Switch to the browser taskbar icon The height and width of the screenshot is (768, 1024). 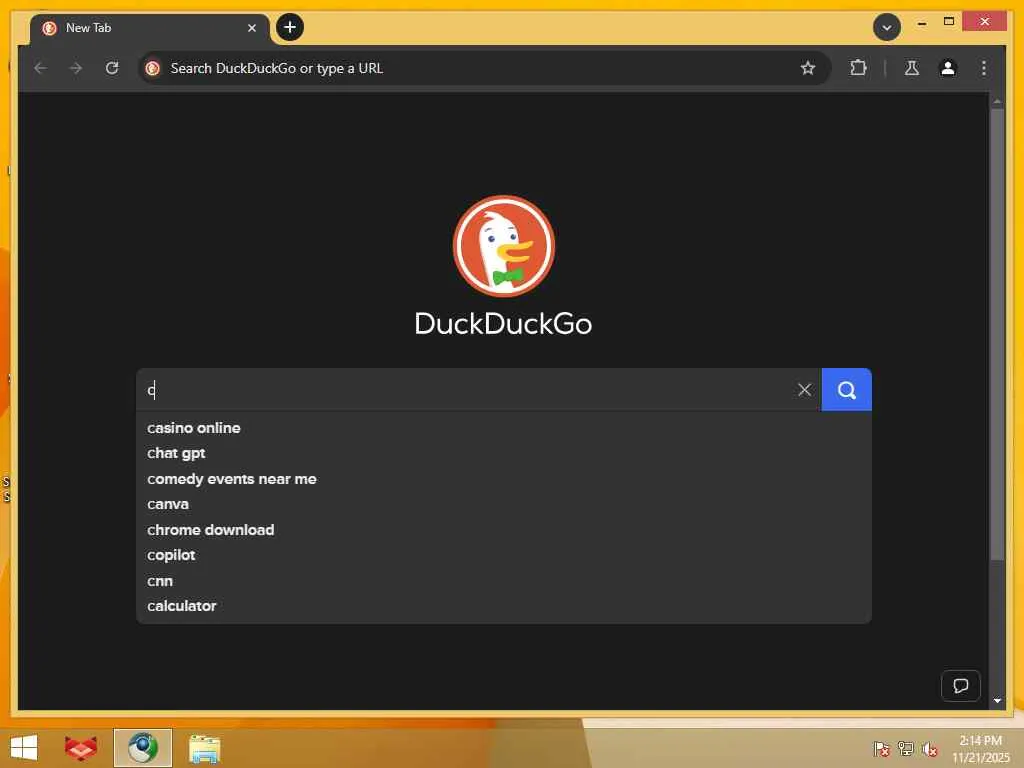tap(143, 748)
